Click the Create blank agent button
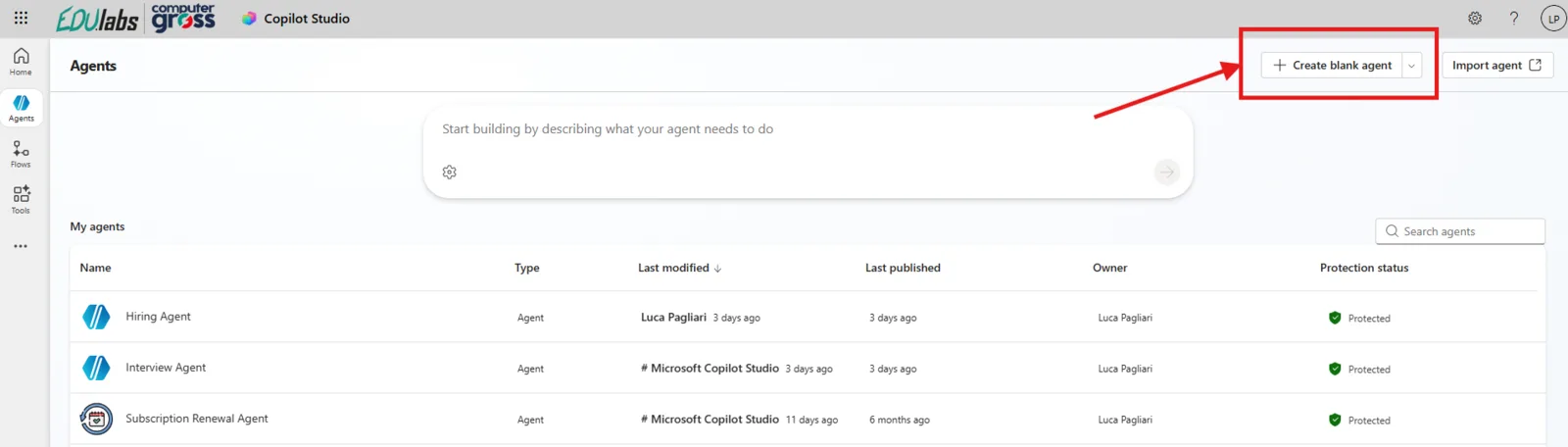Screen dimensions: 1568x447 1331,66
